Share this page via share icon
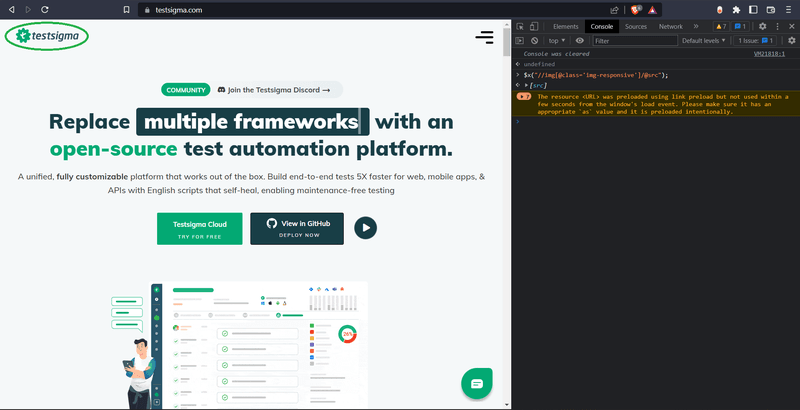Image resolution: width=800 pixels, height=410 pixels. click(x=614, y=10)
